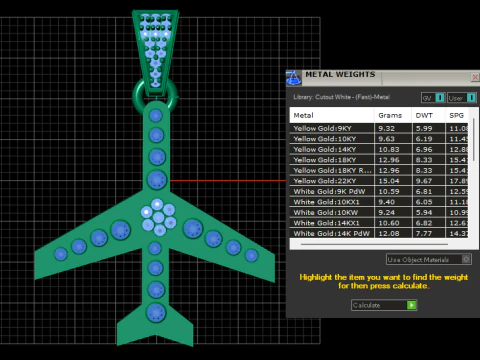Toggle the GV switch
The image size is (480, 360).
tap(433, 98)
